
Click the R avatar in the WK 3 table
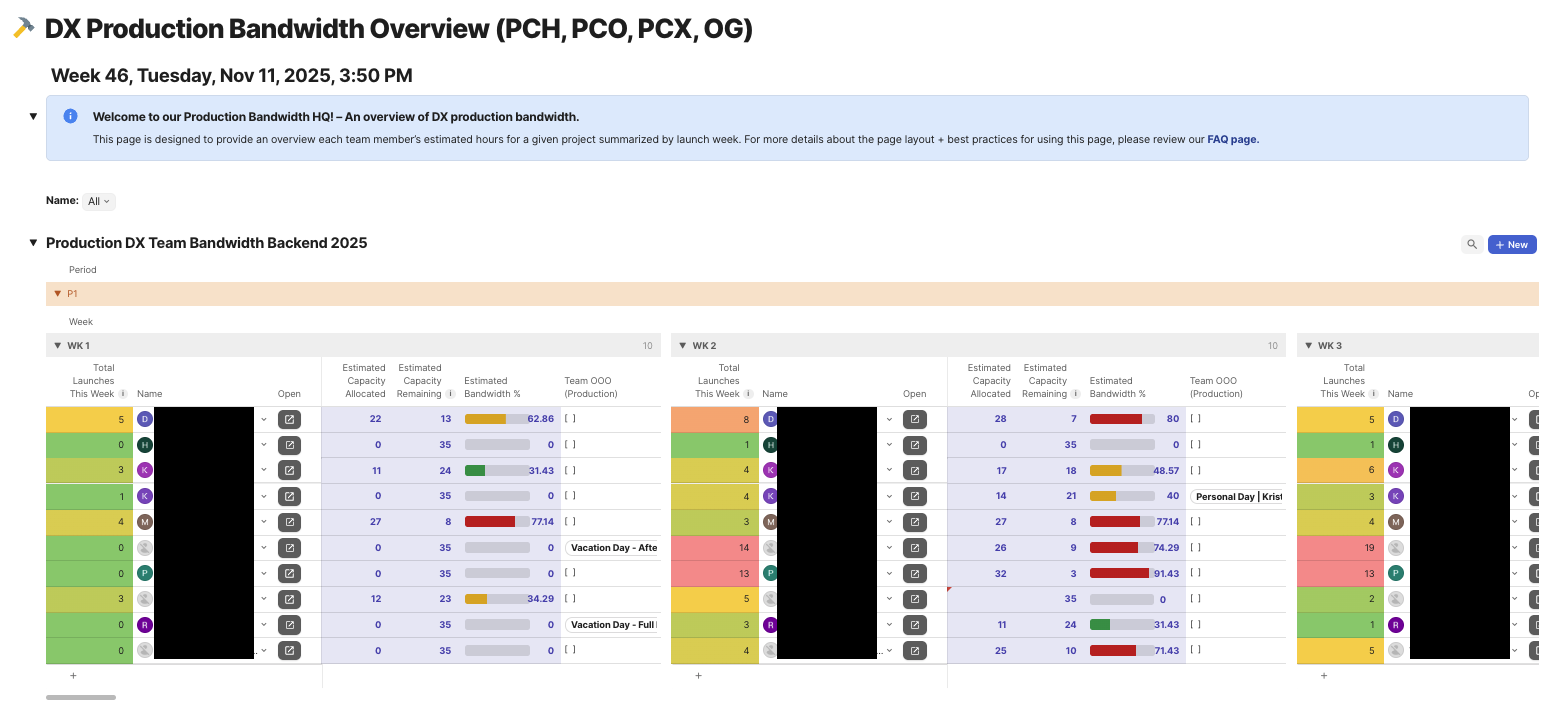[x=1395, y=625]
